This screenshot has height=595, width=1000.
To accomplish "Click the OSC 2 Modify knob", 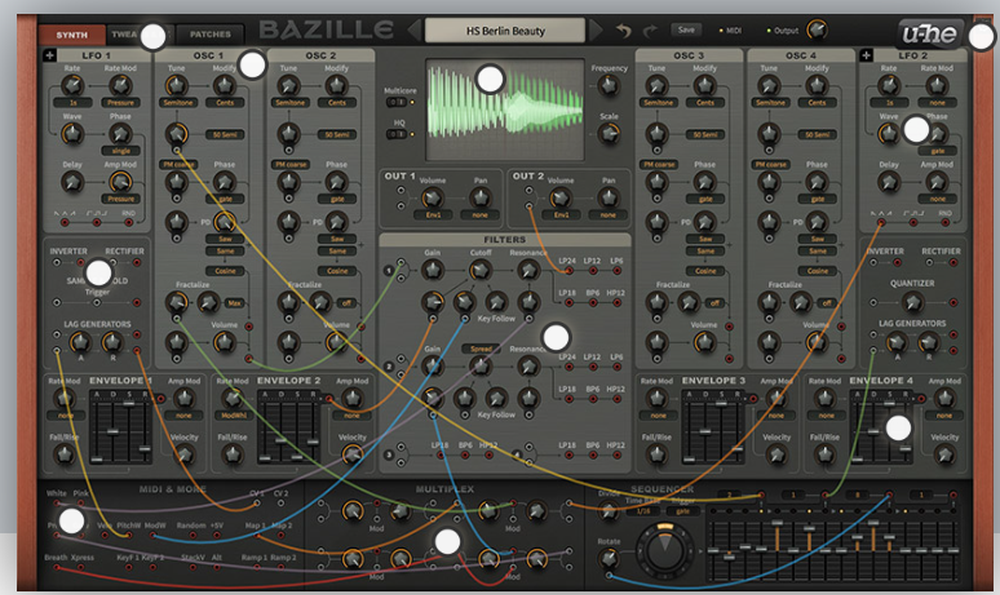I will click(337, 85).
